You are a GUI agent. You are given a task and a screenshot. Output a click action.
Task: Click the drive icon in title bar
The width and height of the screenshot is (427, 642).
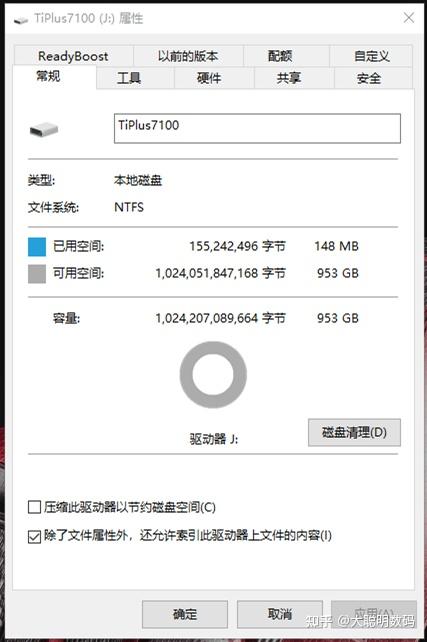[x=21, y=20]
